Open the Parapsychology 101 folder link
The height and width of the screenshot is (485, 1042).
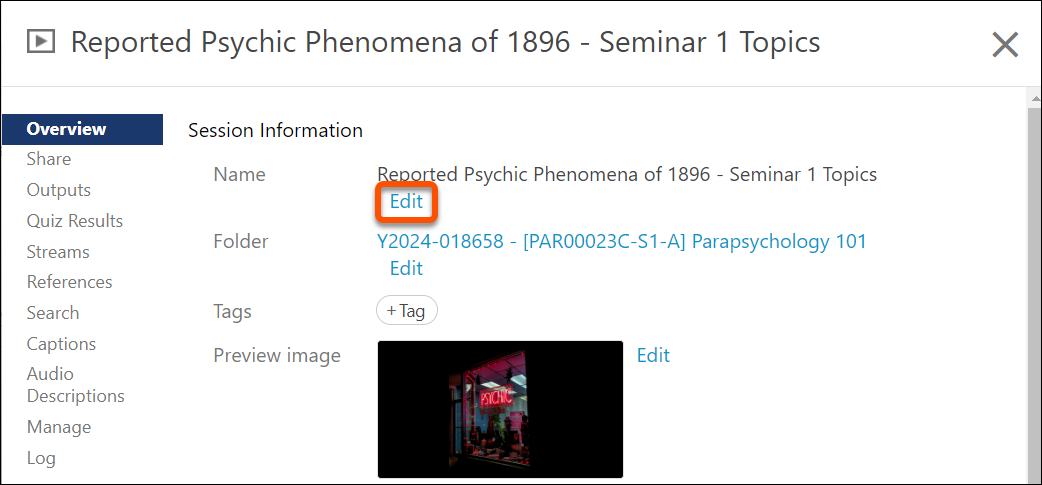tap(621, 241)
